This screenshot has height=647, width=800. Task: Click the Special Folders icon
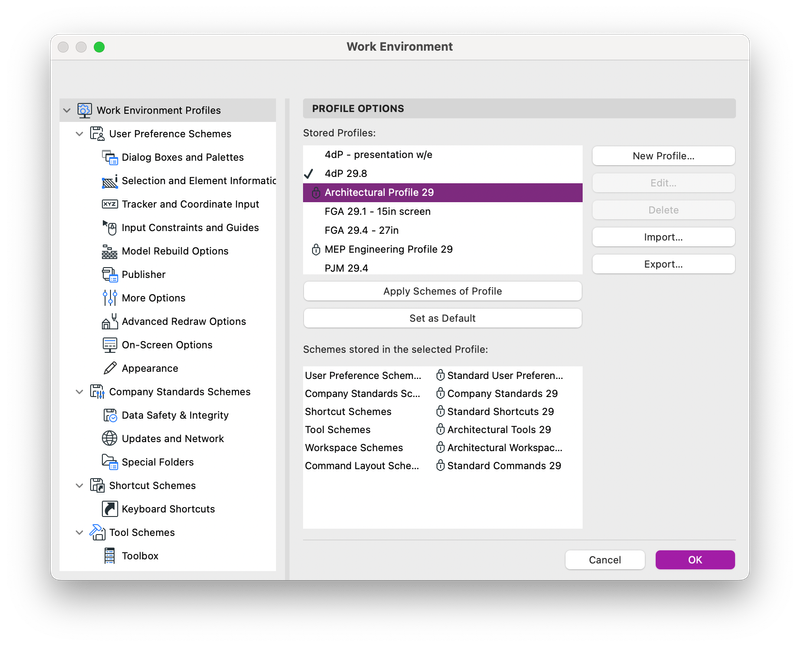coord(110,462)
